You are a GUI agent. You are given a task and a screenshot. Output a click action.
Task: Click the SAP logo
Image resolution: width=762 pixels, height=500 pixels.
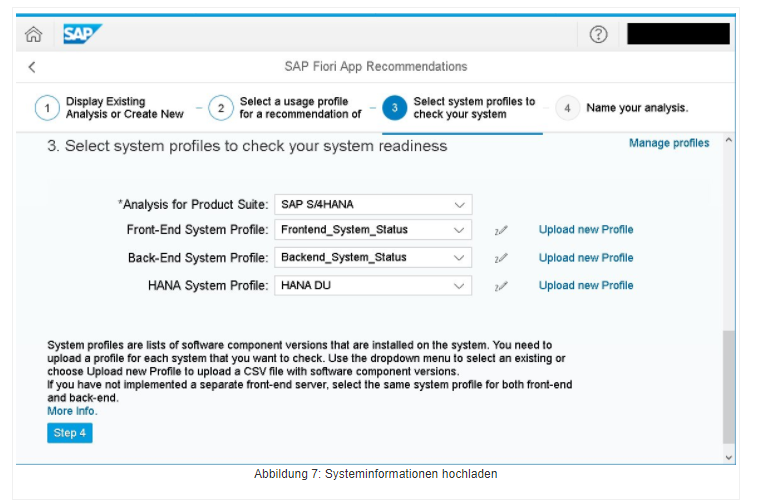point(82,34)
